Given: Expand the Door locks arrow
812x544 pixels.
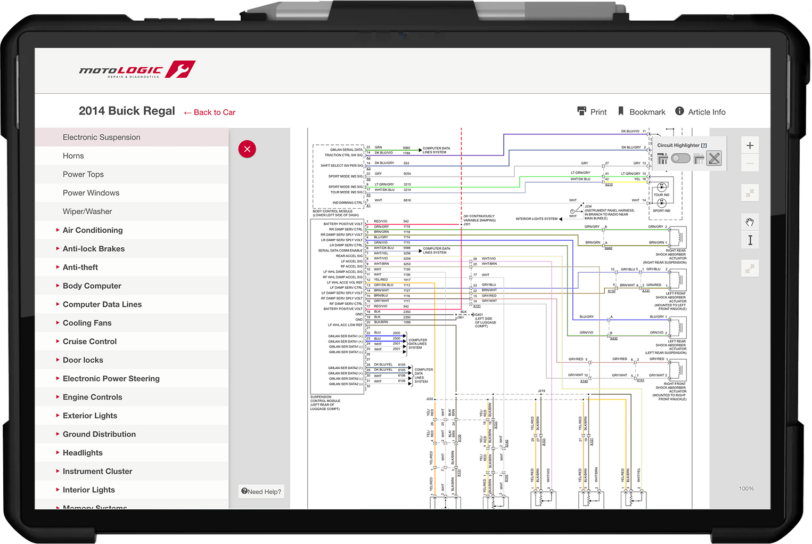Looking at the screenshot, I should (x=57, y=360).
